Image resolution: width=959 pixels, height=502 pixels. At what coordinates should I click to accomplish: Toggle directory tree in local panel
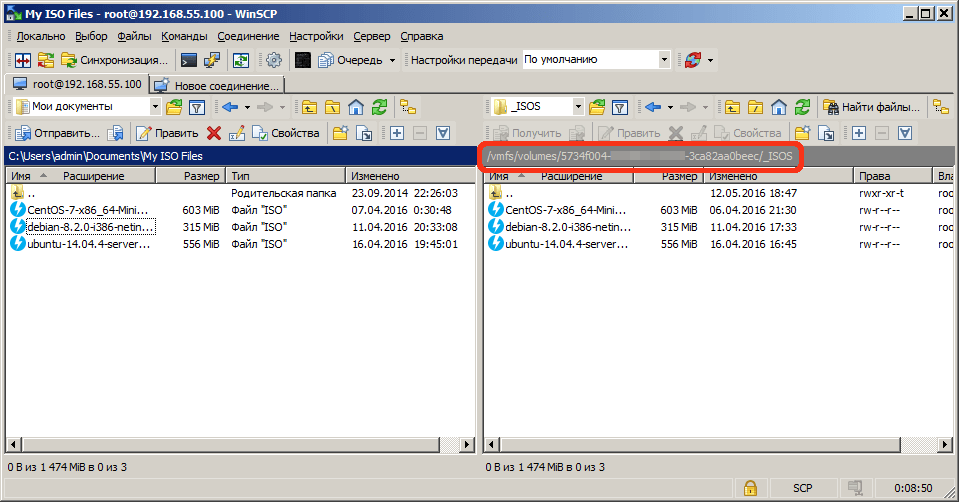tap(408, 107)
